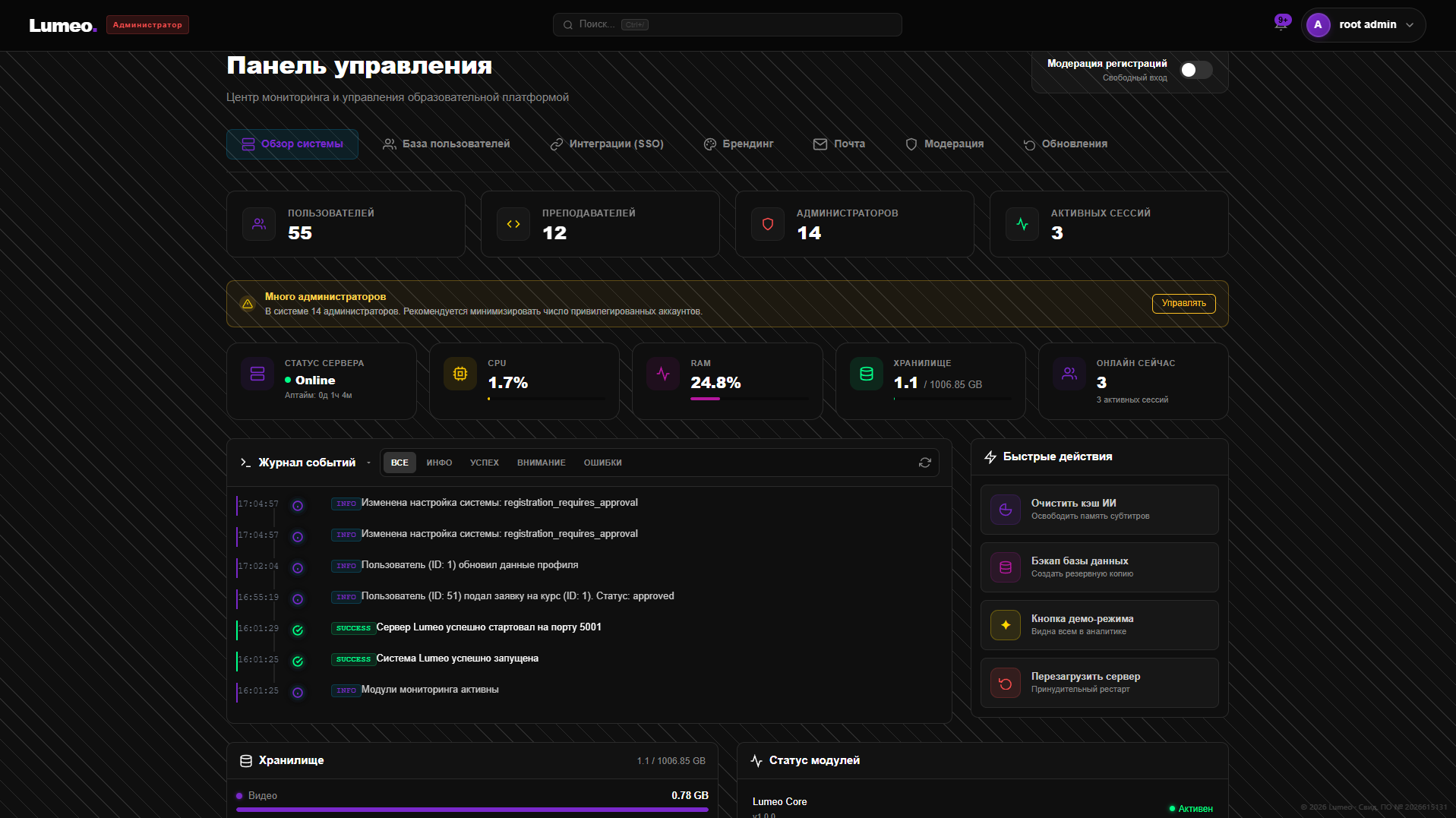Click the restart server icon
This screenshot has height=818, width=1456.
tap(1006, 683)
